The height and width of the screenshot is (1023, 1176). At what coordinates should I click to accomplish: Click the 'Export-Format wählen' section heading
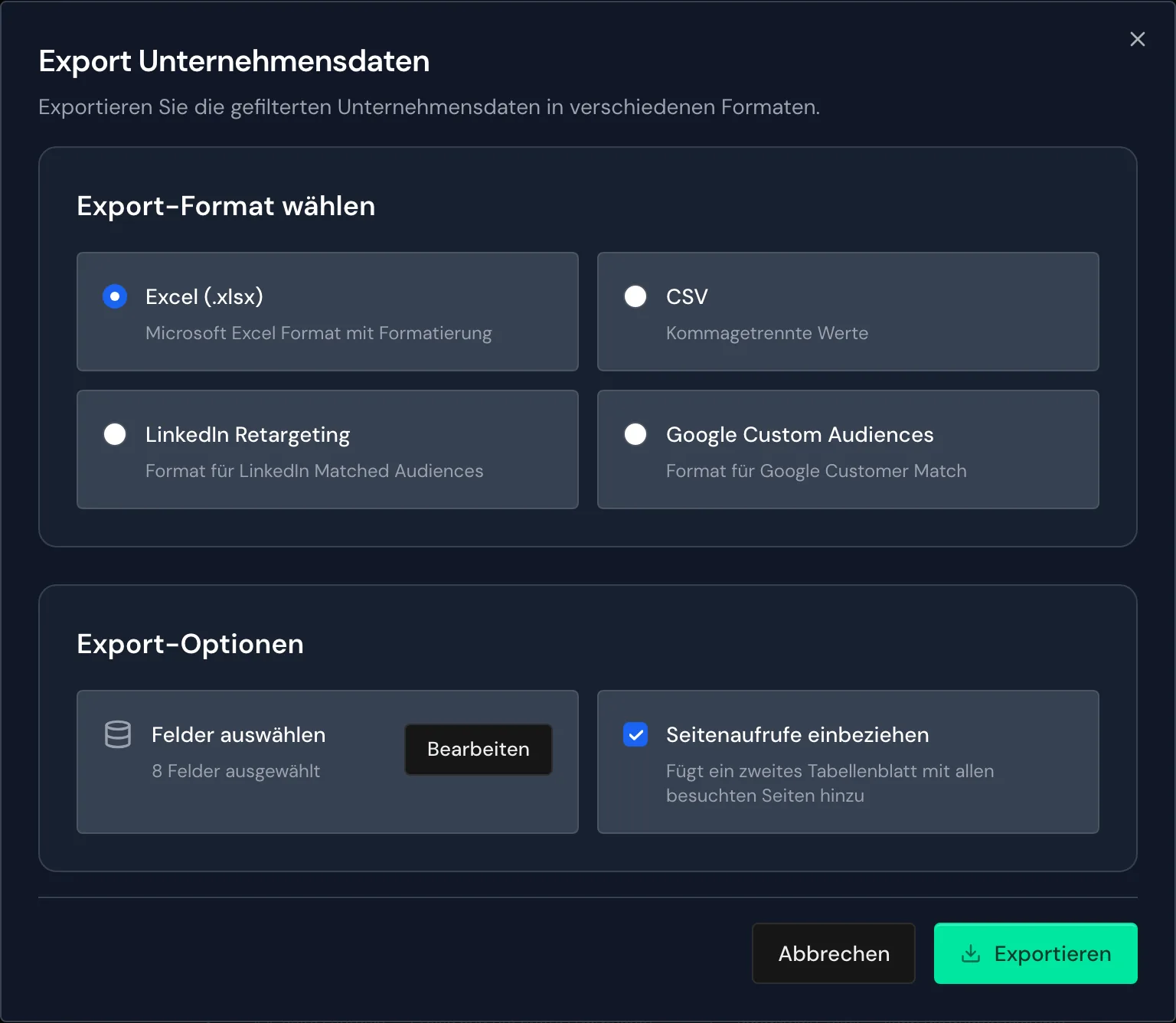pyautogui.click(x=226, y=206)
